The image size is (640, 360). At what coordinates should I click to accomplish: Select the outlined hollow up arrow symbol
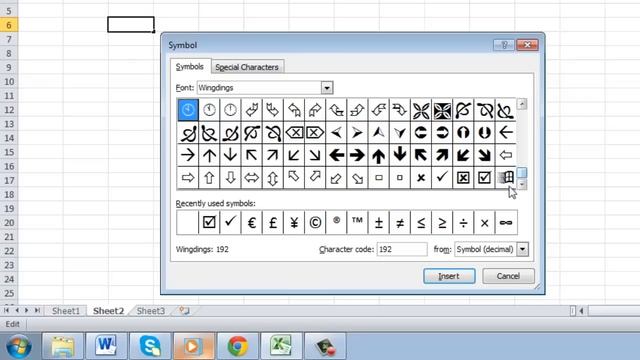pyautogui.click(x=209, y=178)
